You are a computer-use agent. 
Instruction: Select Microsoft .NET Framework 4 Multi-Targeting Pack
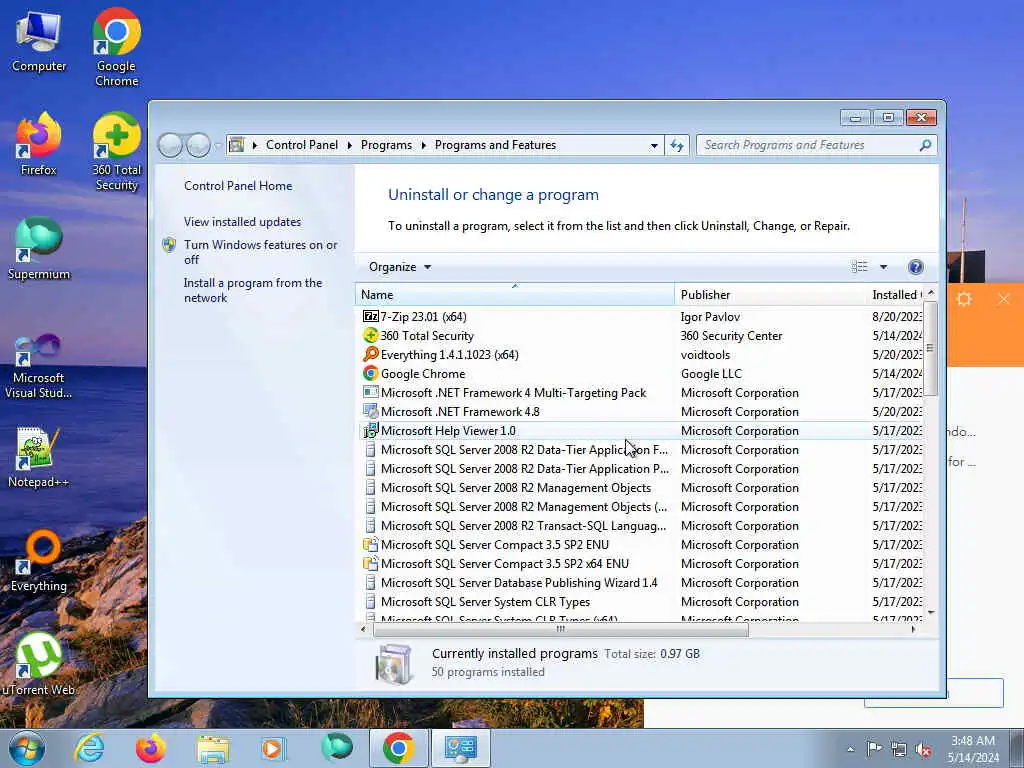(x=639, y=392)
